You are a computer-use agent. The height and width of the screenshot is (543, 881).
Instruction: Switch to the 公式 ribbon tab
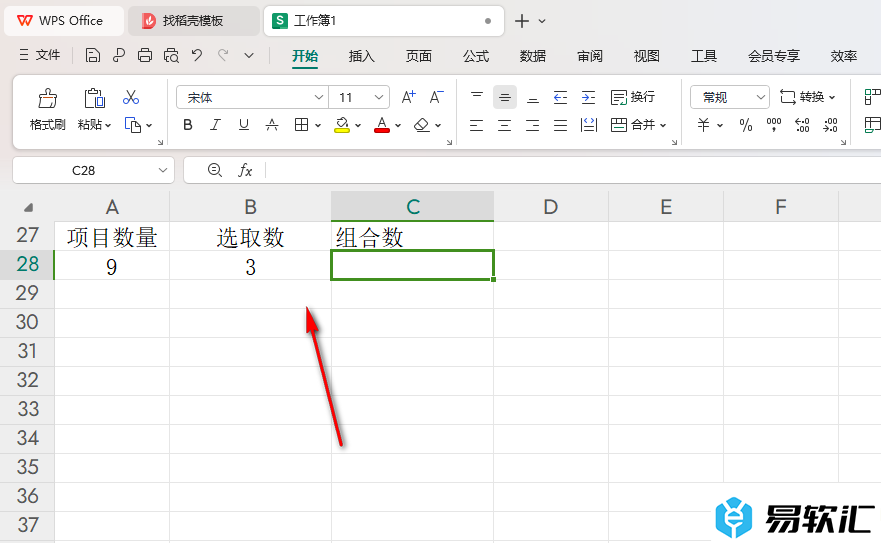476,56
